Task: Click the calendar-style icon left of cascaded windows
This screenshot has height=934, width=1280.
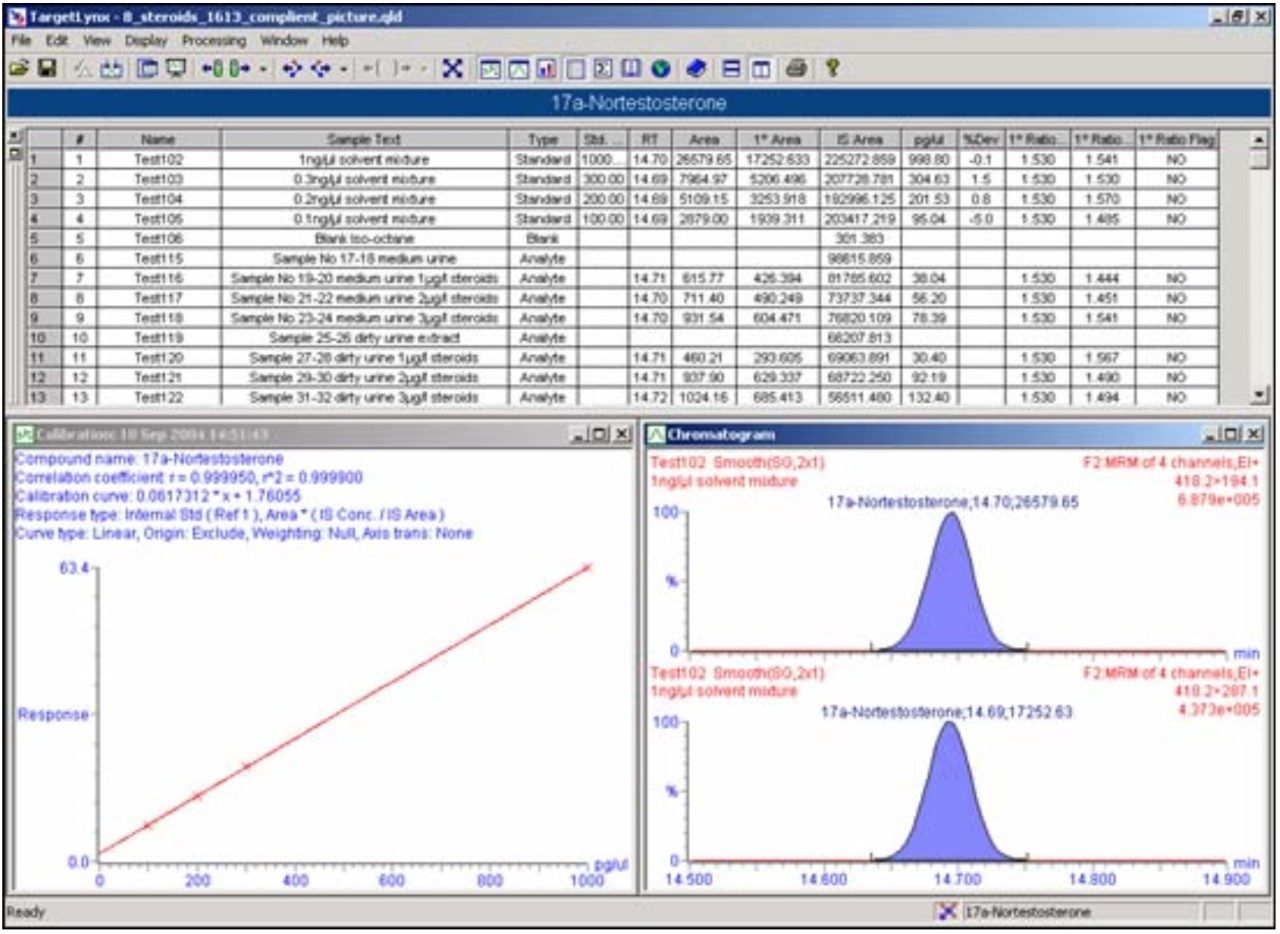Action: [110, 68]
